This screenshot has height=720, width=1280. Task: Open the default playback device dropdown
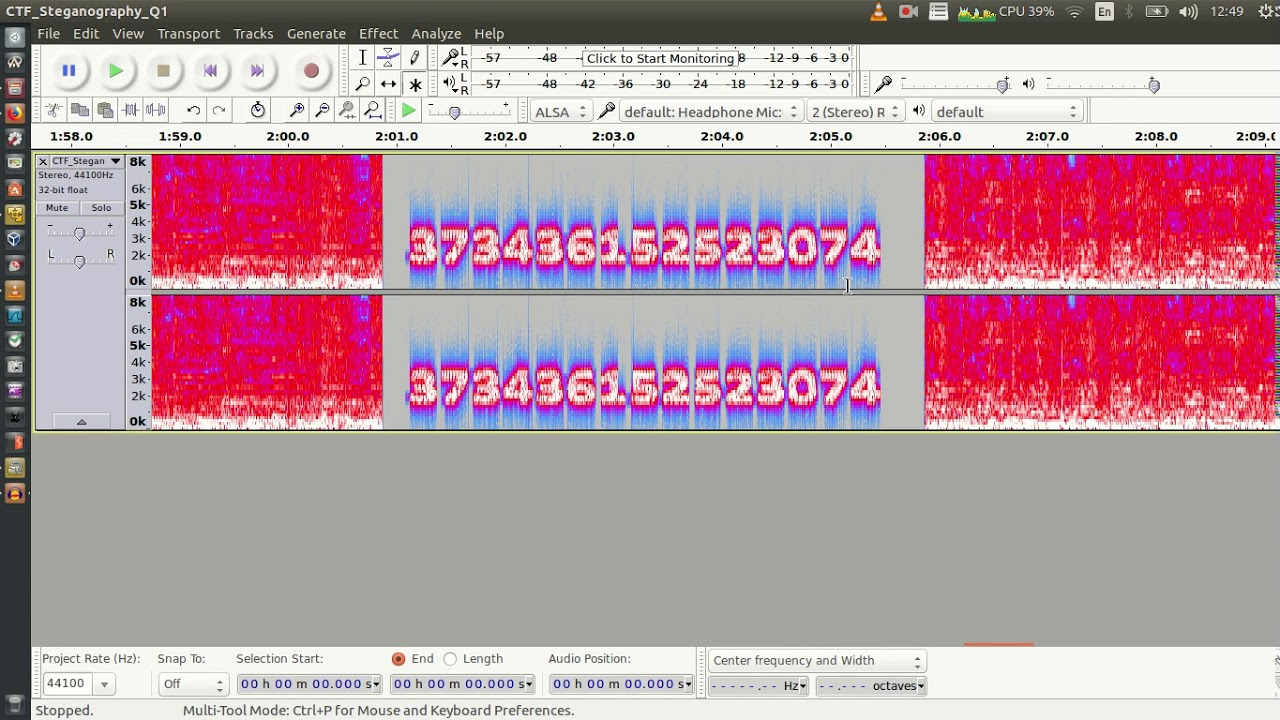pyautogui.click(x=1007, y=112)
